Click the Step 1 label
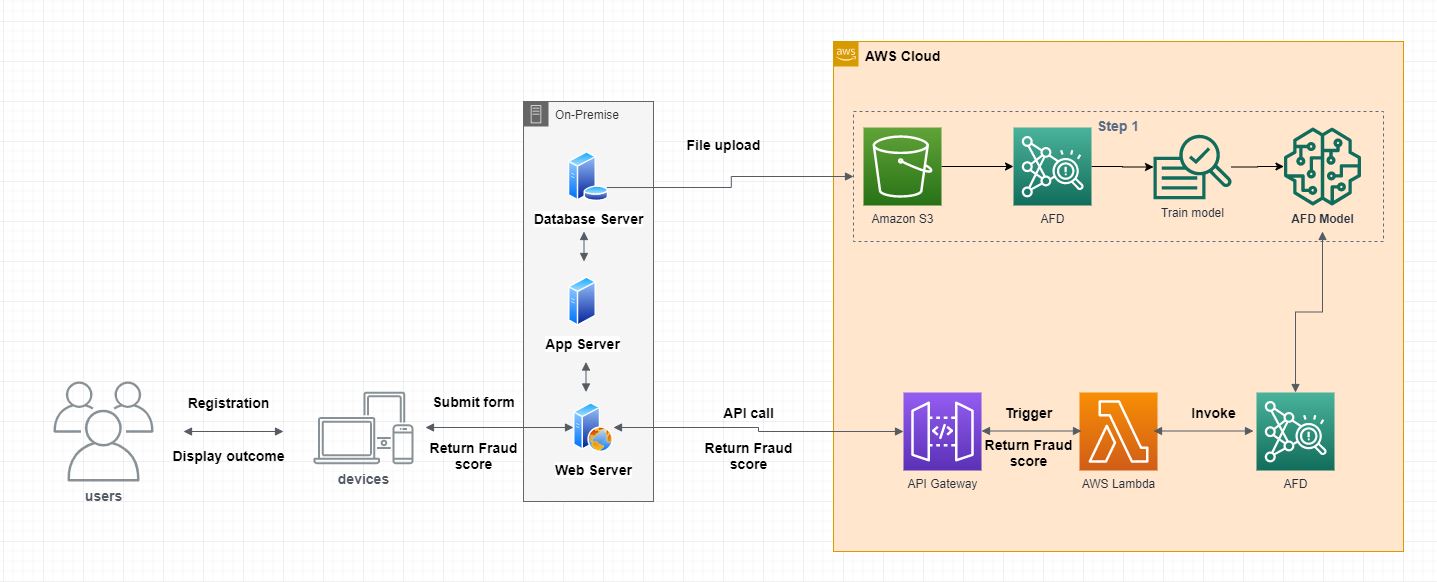The image size is (1437, 582). [1118, 126]
